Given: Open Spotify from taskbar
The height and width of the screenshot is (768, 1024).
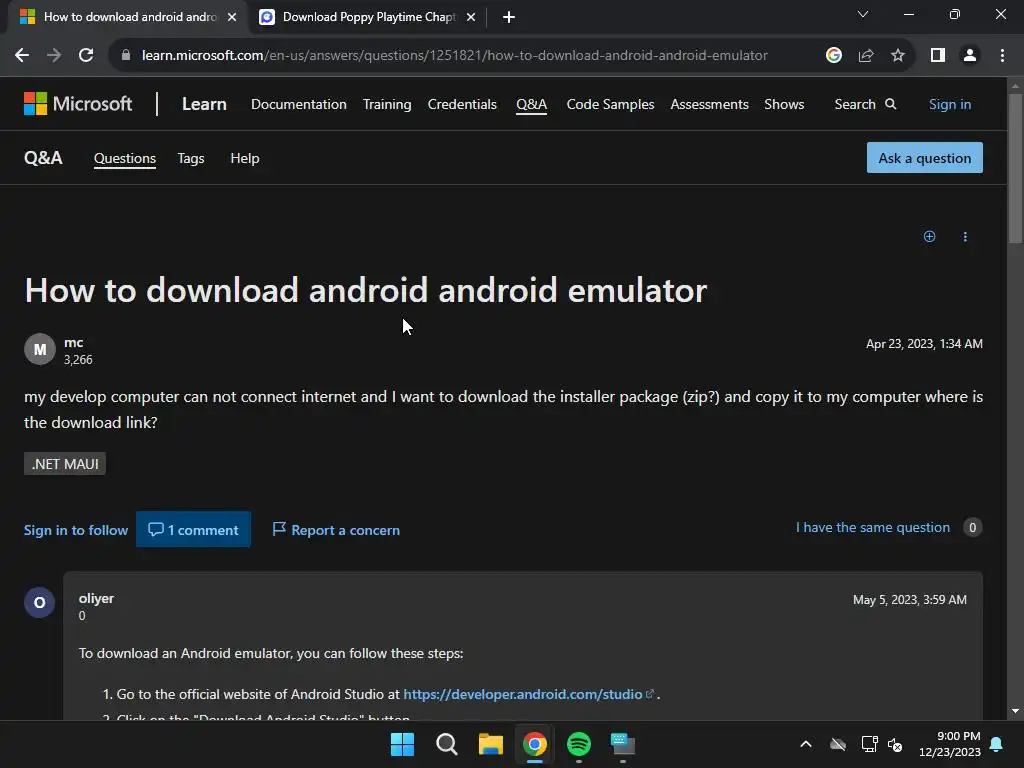Looking at the screenshot, I should [x=579, y=744].
